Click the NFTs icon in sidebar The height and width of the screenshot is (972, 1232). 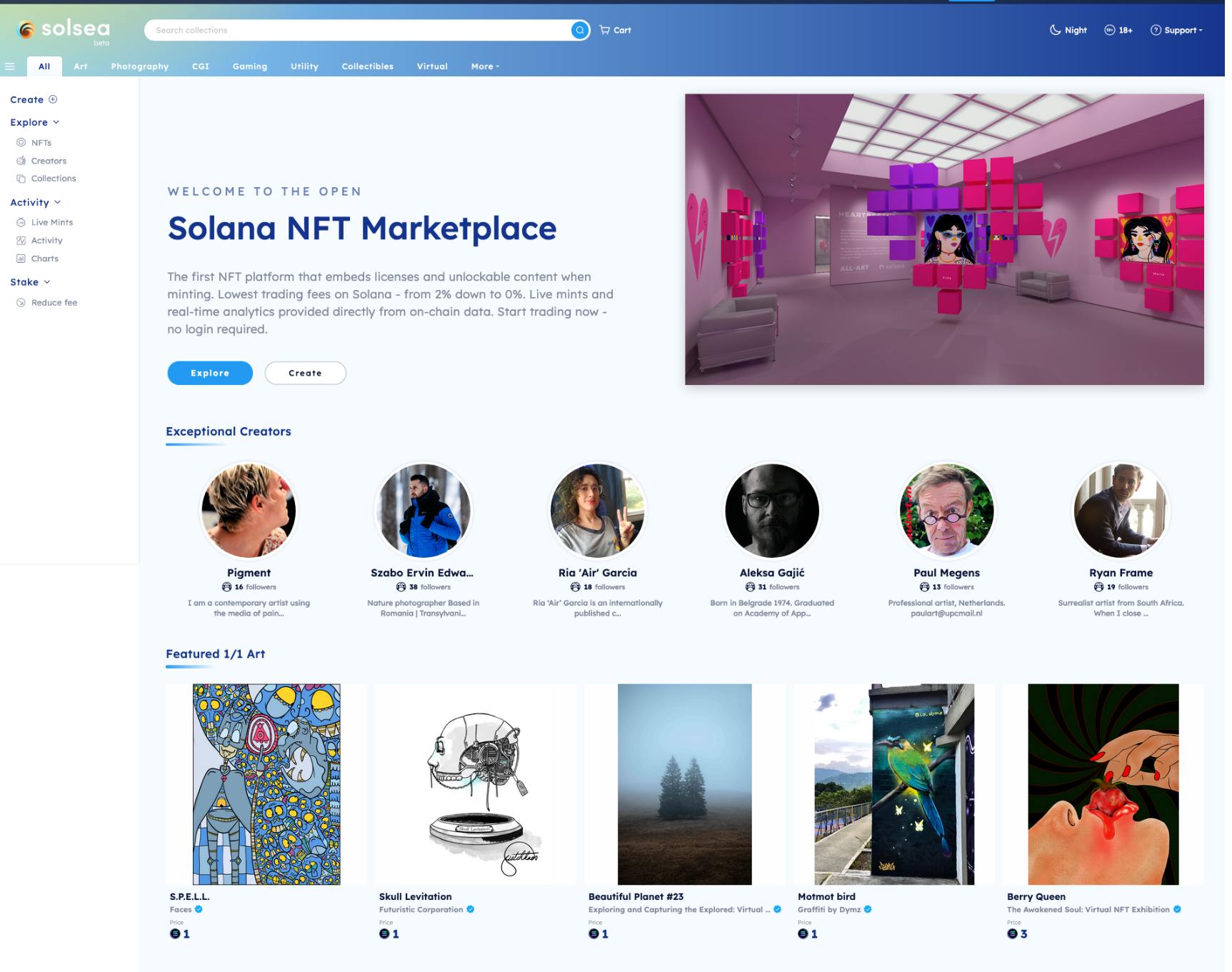(x=21, y=143)
